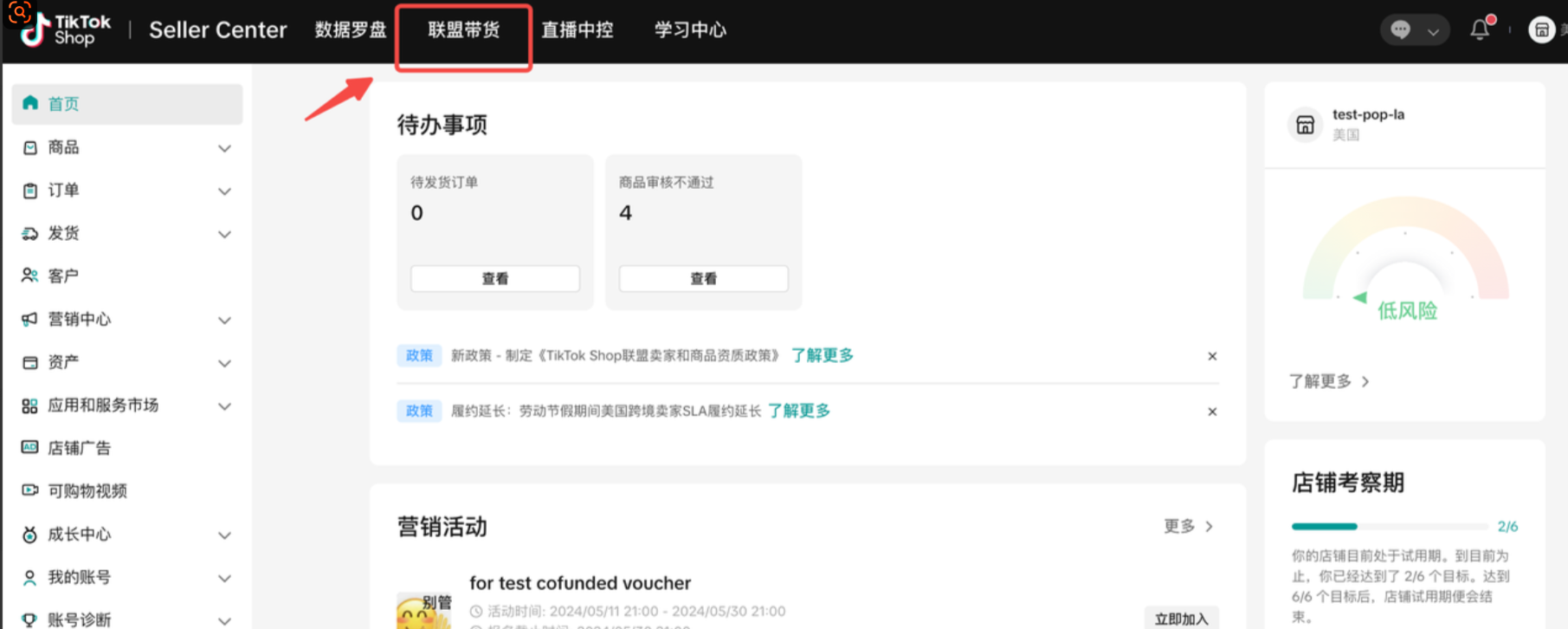
Task: Open the 学习中心 top menu
Action: tap(690, 29)
